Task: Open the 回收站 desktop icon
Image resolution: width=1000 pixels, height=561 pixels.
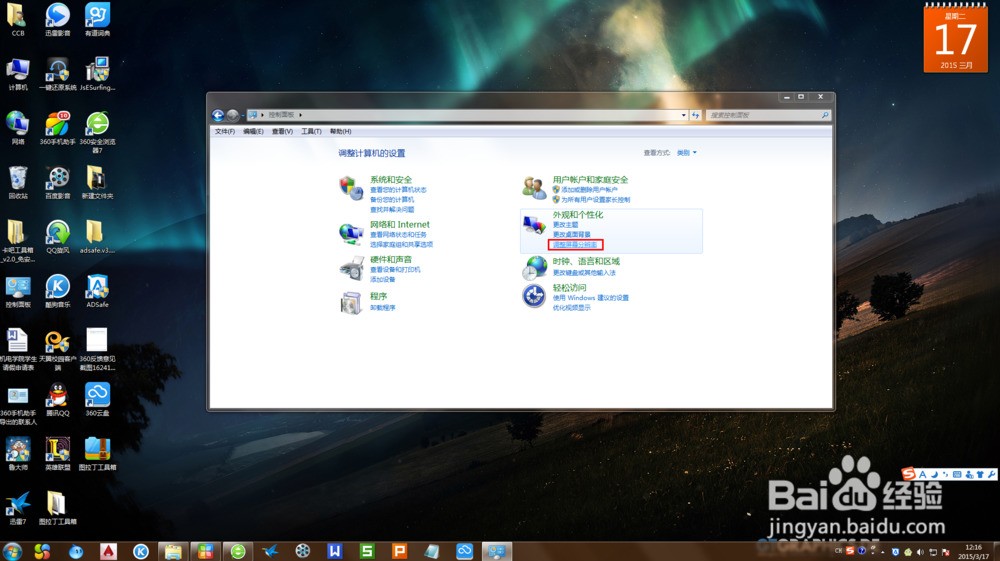Action: [18, 180]
